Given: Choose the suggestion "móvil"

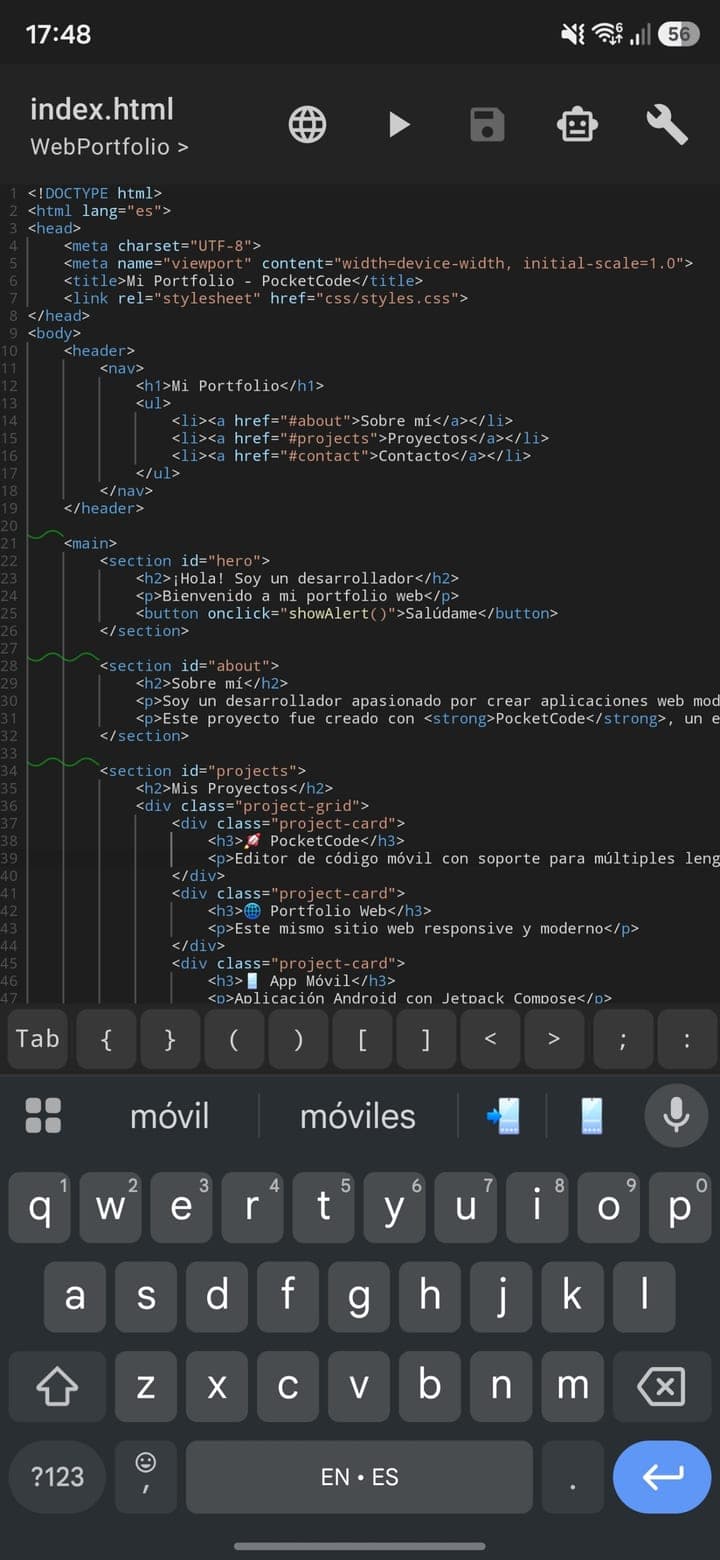Looking at the screenshot, I should (x=170, y=1116).
